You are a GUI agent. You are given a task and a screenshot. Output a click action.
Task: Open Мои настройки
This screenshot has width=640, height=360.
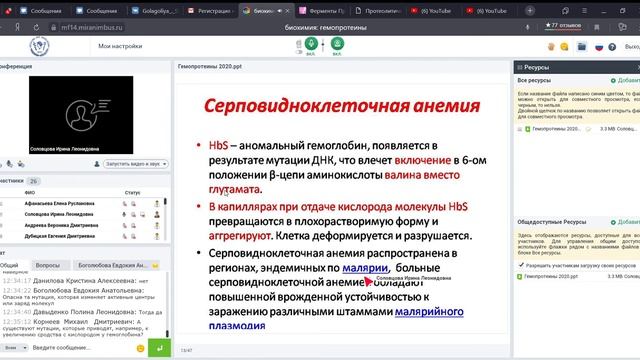120,46
